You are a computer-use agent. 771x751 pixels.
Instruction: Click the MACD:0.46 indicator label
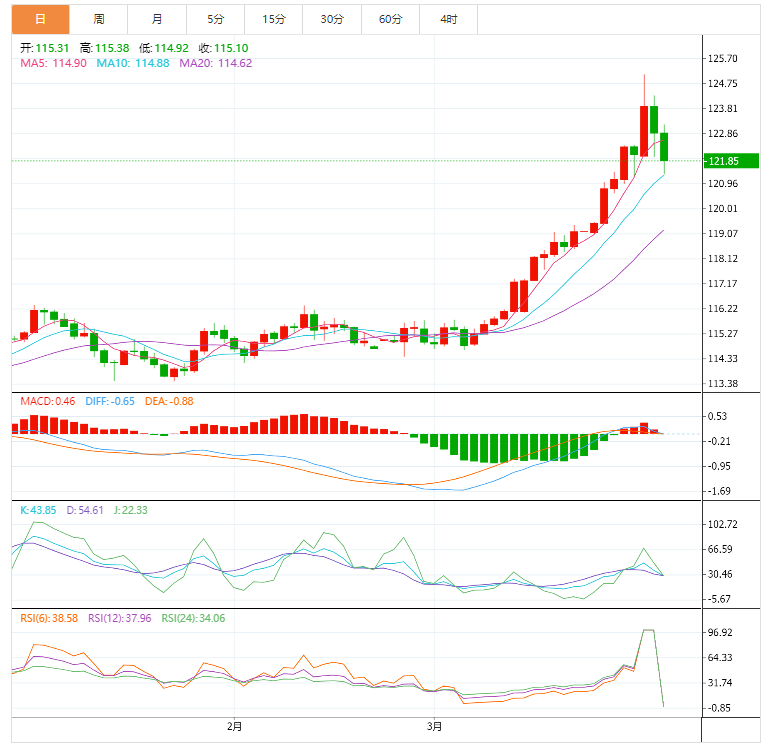click(48, 401)
